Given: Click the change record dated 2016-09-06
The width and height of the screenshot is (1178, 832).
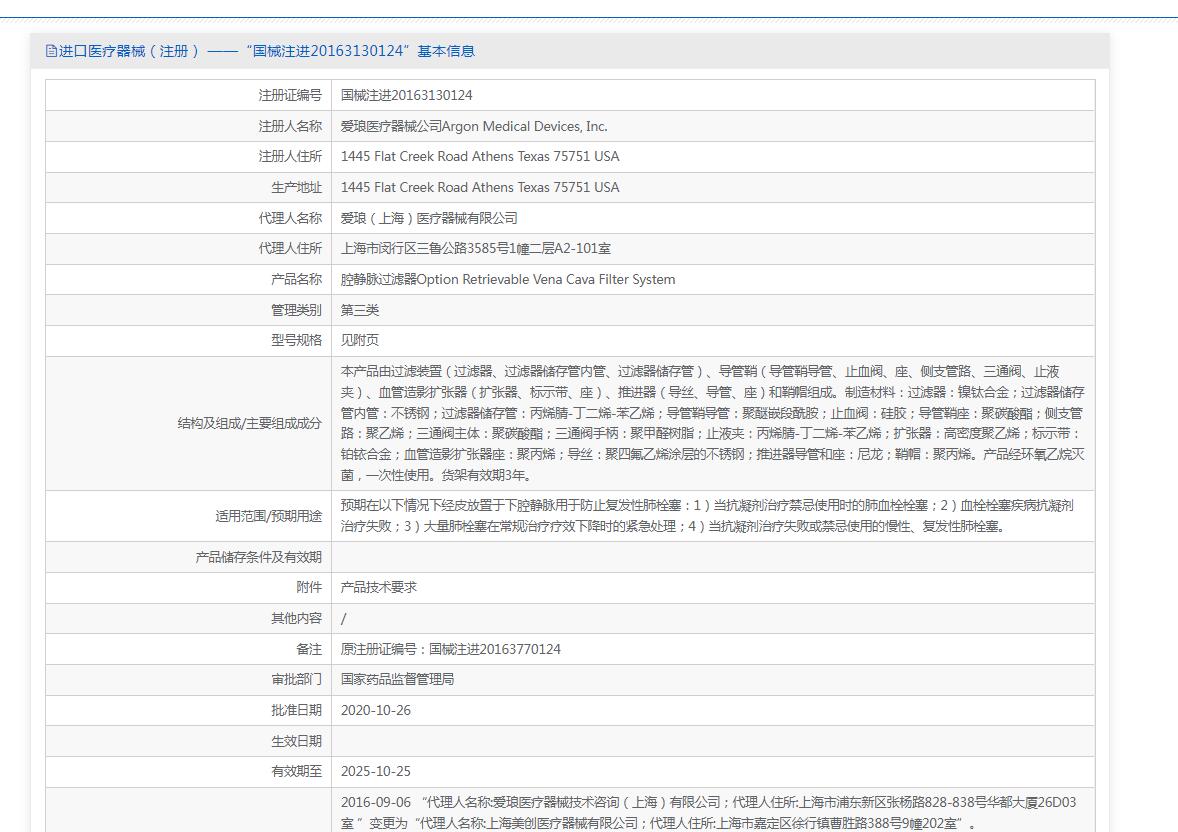Looking at the screenshot, I should coord(708,812).
